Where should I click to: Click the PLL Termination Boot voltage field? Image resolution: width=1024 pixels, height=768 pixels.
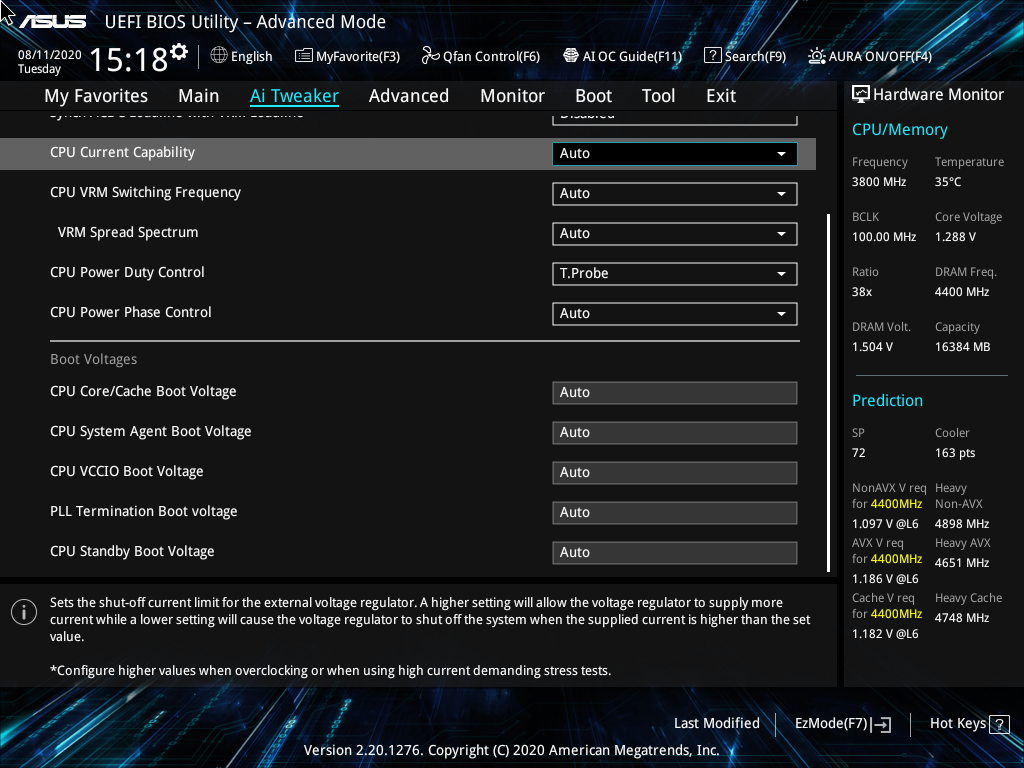(675, 513)
